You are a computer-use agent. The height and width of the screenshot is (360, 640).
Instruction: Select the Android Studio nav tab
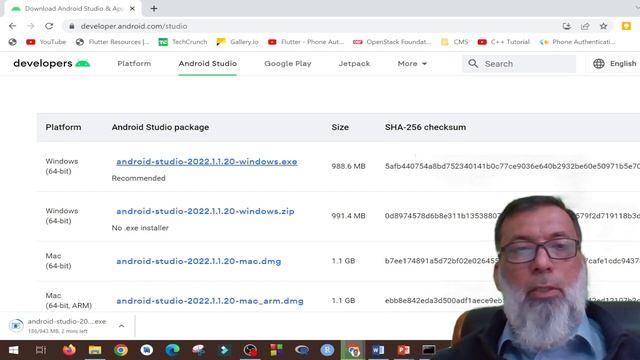pos(207,64)
